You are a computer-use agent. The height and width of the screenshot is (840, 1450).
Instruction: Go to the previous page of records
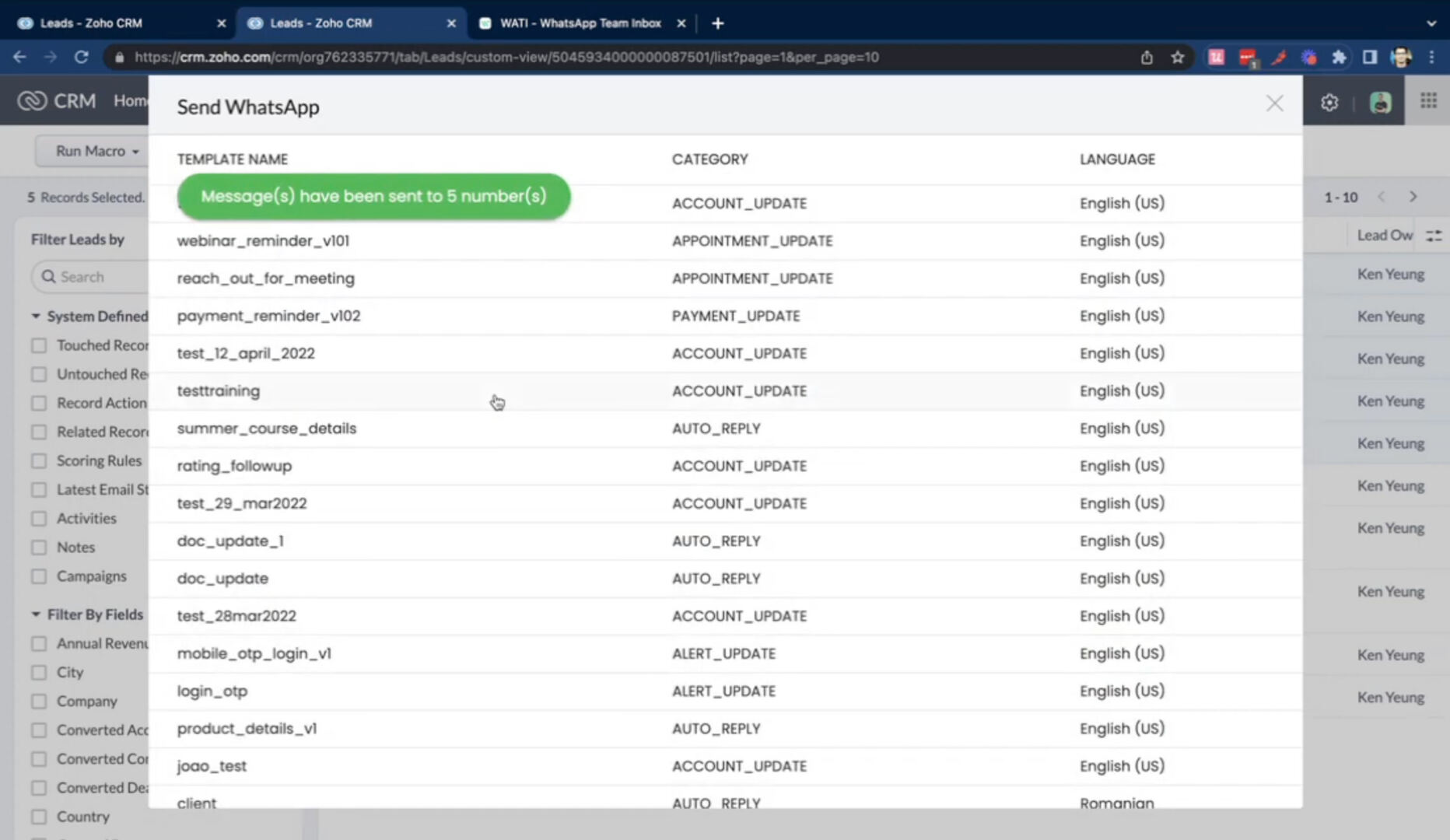(x=1382, y=197)
